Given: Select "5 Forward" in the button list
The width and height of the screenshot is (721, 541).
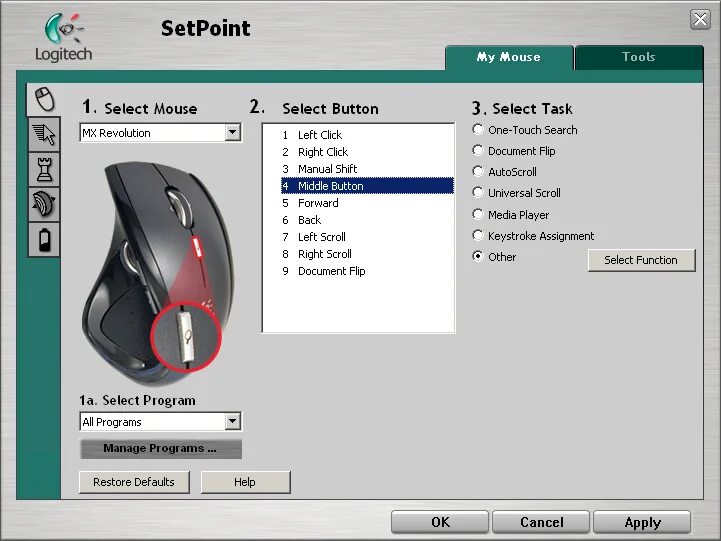Looking at the screenshot, I should [x=367, y=203].
